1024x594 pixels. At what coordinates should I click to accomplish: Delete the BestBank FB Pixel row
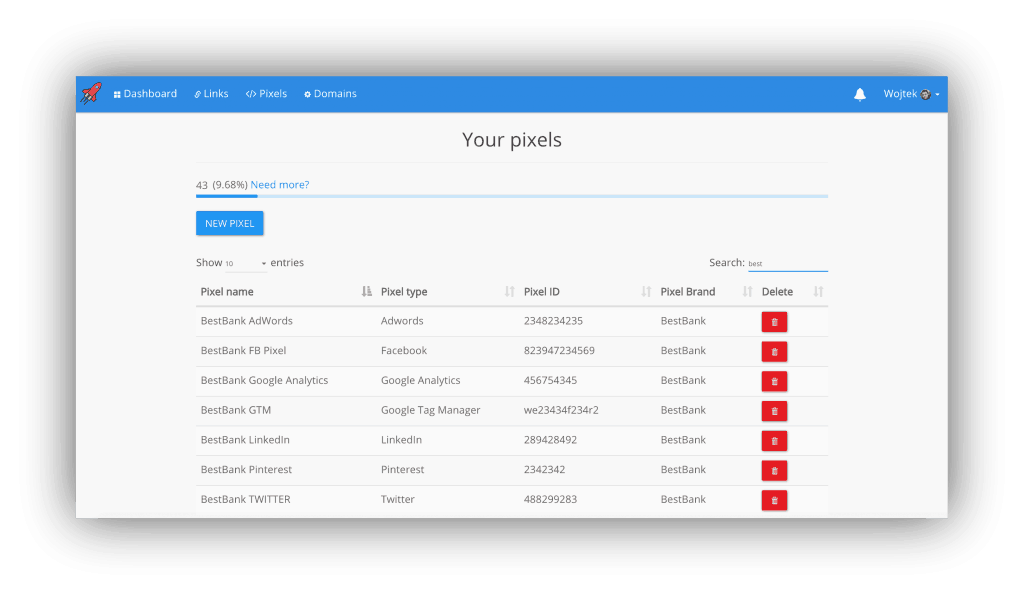tap(773, 351)
